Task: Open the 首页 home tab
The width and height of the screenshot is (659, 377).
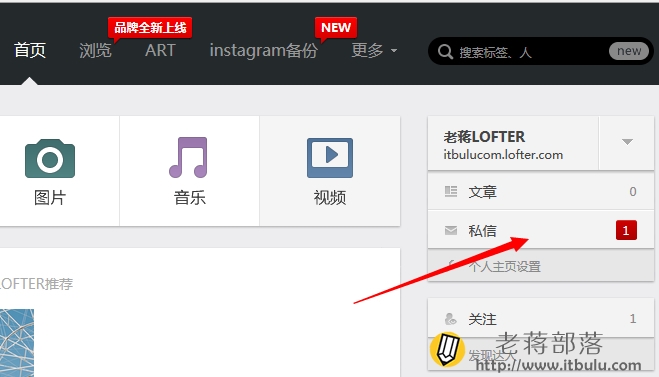Action: pos(29,50)
